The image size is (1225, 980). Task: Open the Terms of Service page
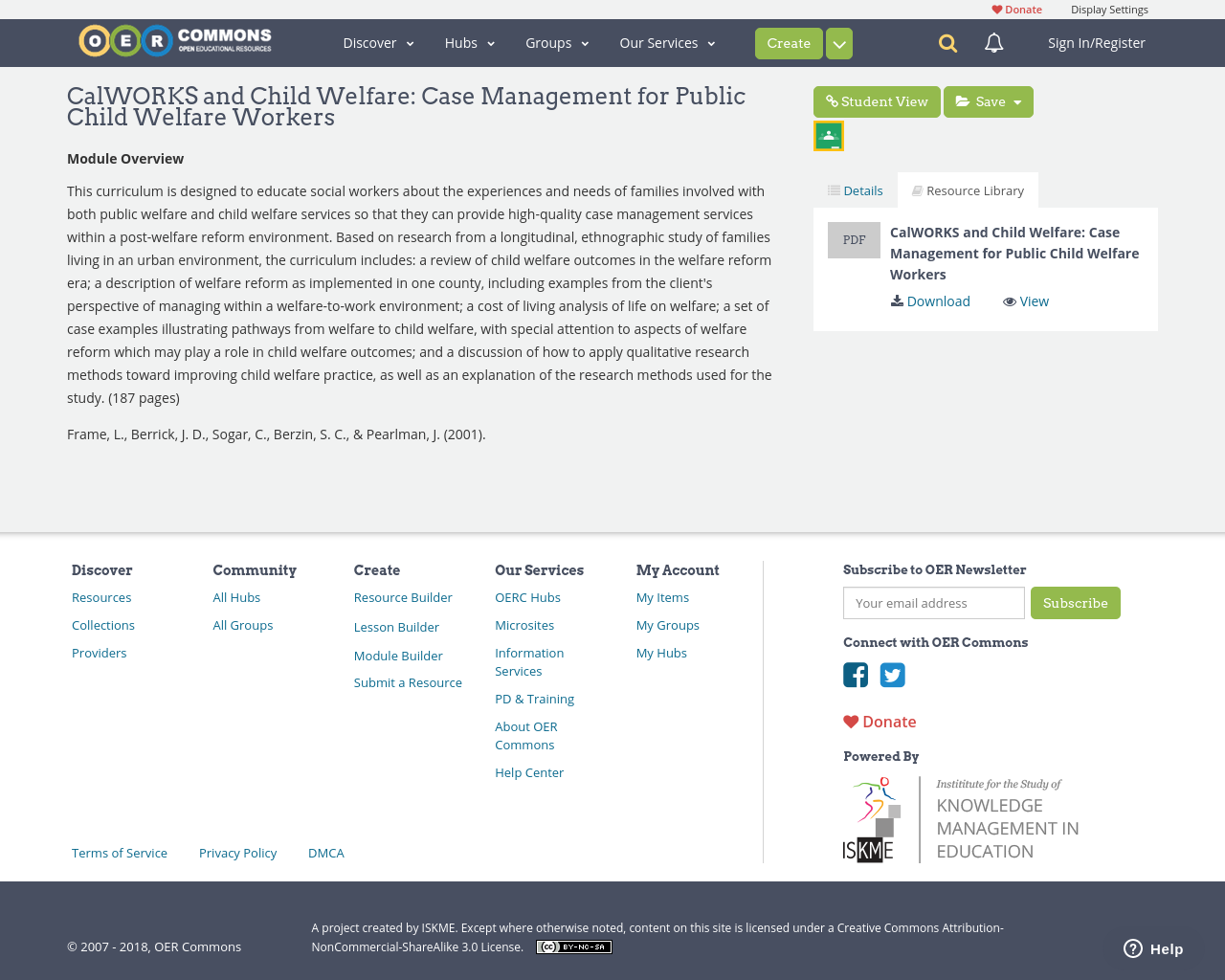[x=119, y=852]
